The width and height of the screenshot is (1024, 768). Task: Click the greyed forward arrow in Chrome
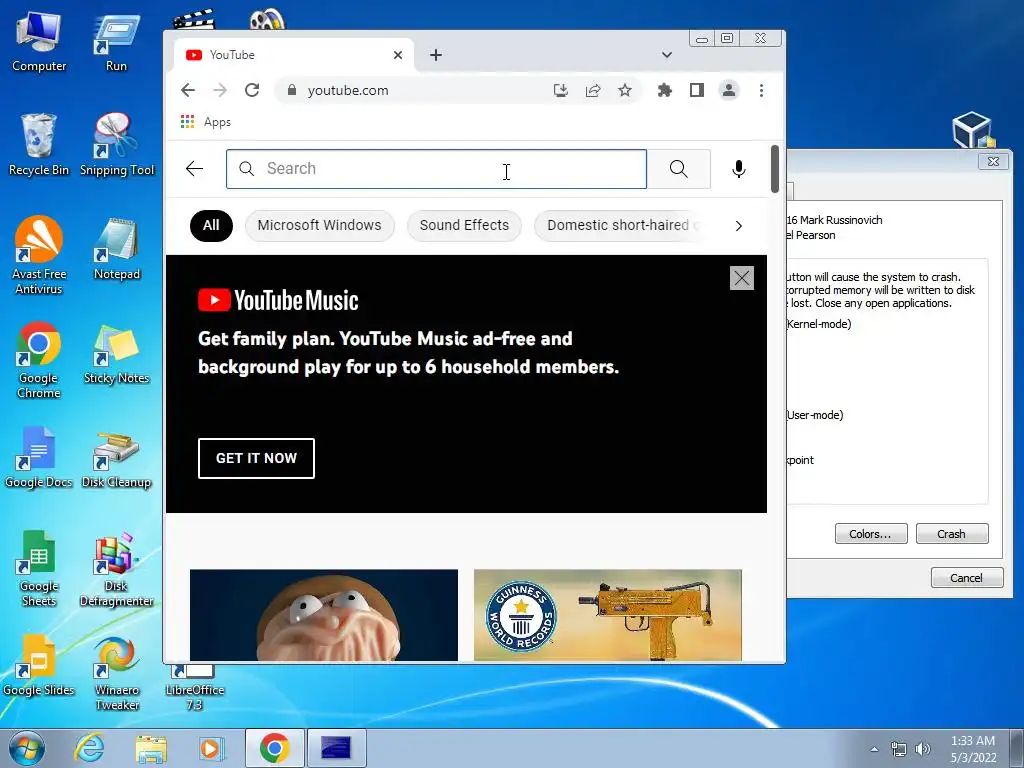[x=220, y=90]
